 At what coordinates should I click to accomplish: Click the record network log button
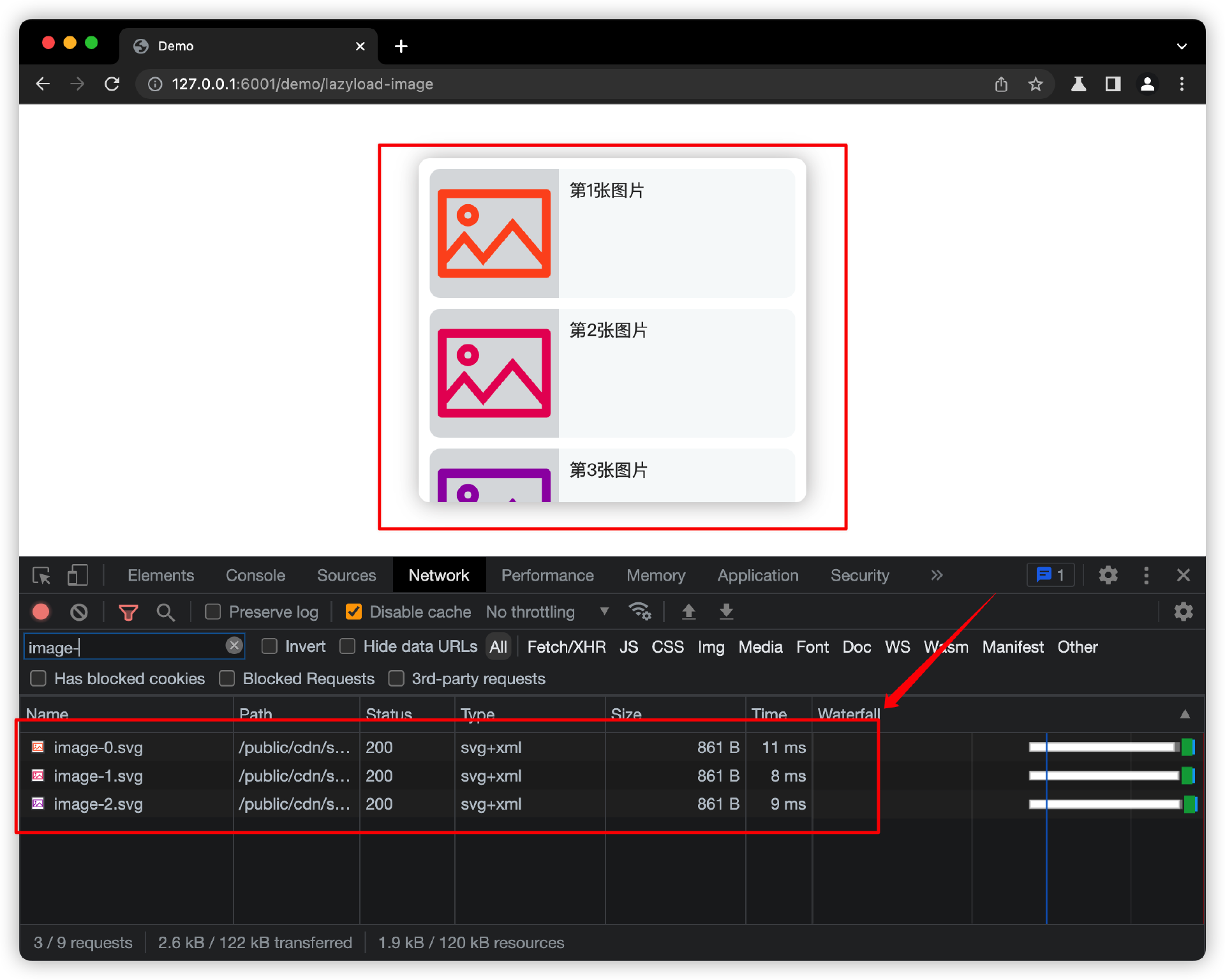click(41, 612)
